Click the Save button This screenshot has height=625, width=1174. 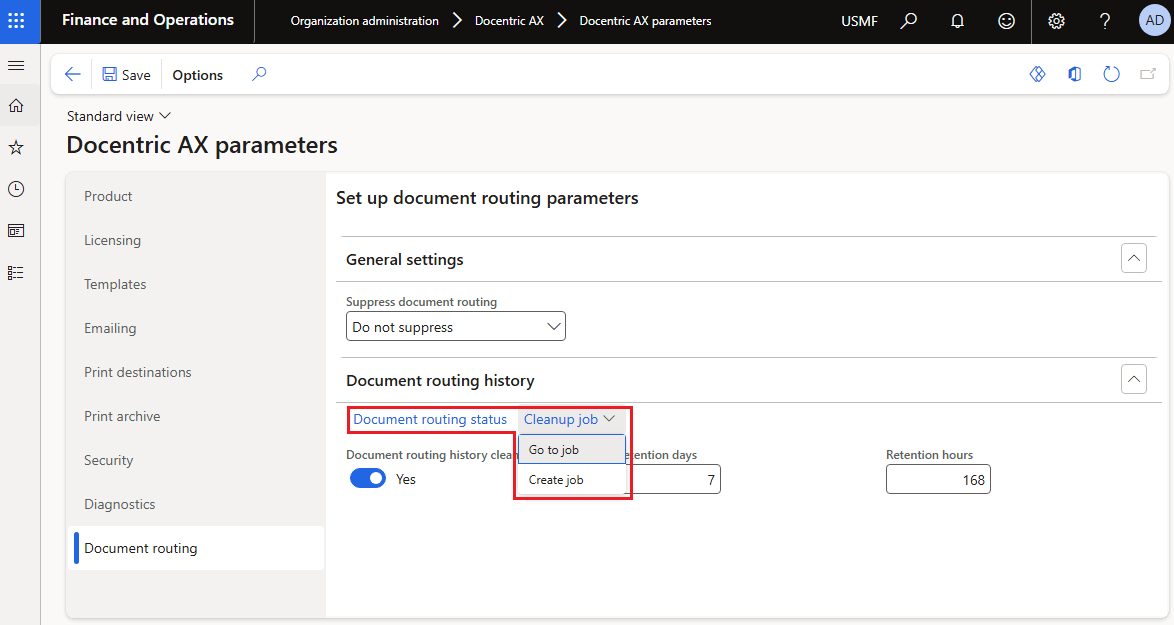(x=126, y=75)
